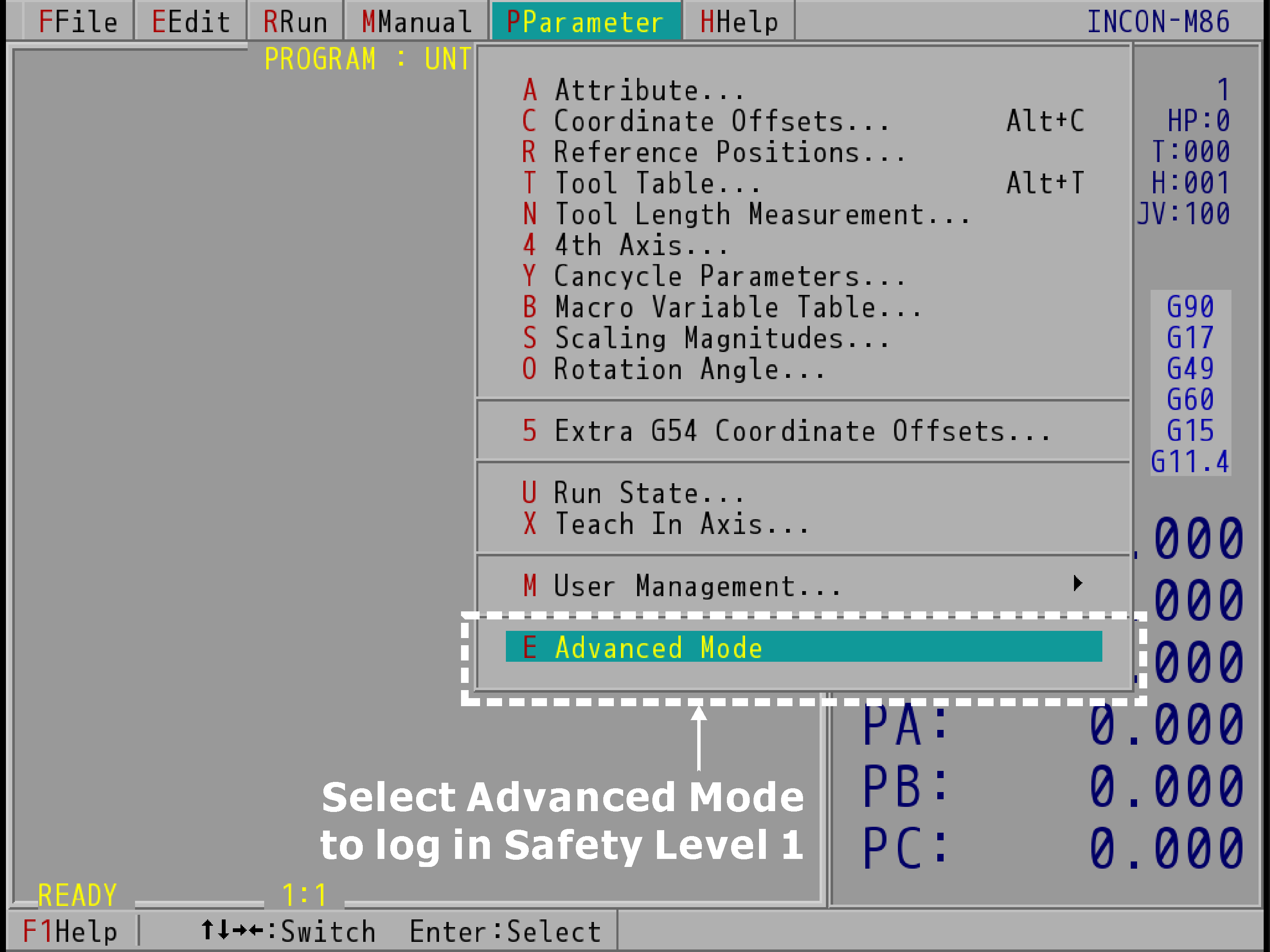1270x952 pixels.
Task: Open Extra G54 Coordinate Offsets... entry
Action: [x=804, y=431]
